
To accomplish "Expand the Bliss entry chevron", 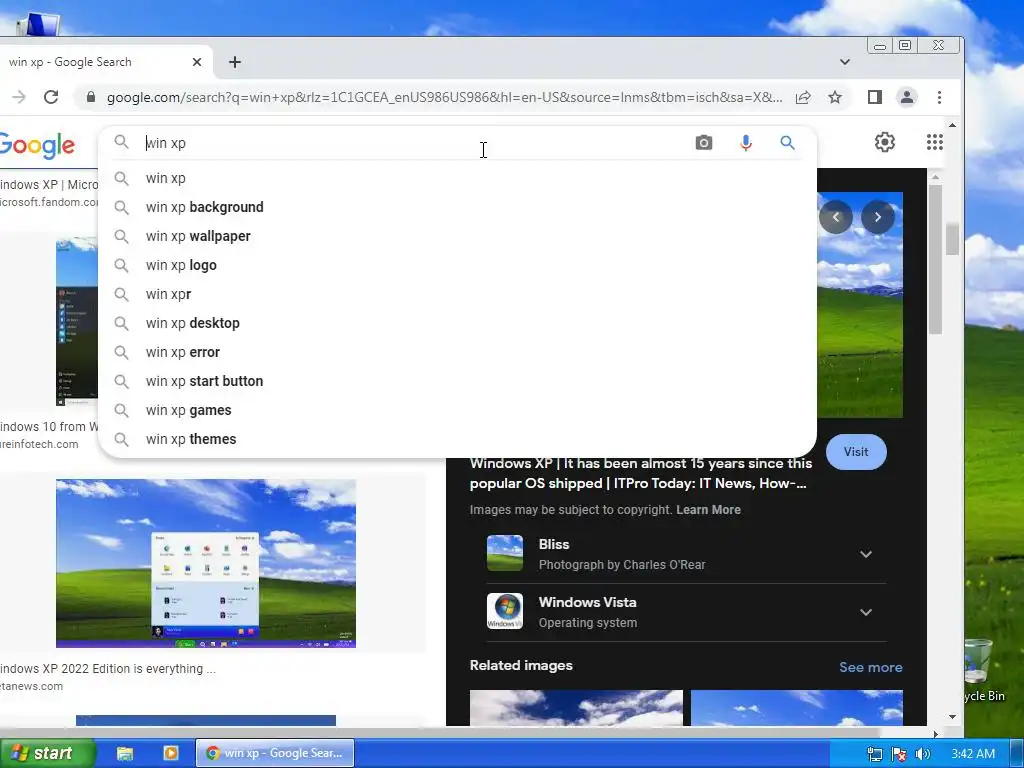I will [866, 554].
